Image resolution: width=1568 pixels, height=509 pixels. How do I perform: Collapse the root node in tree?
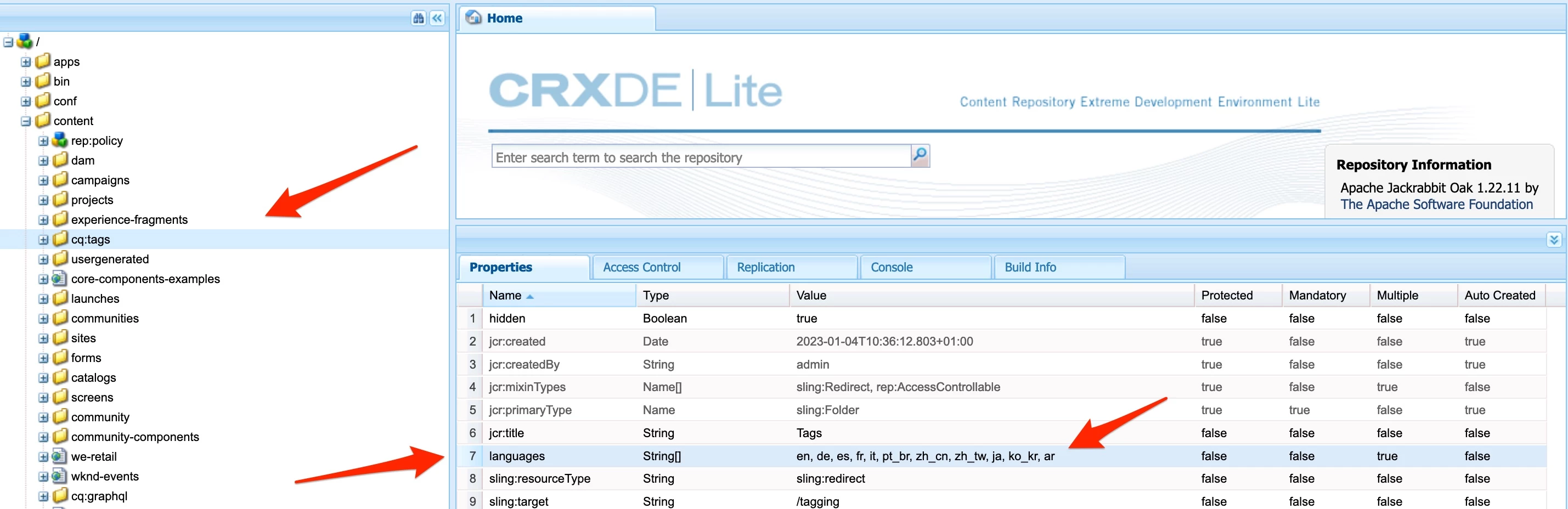tap(9, 43)
